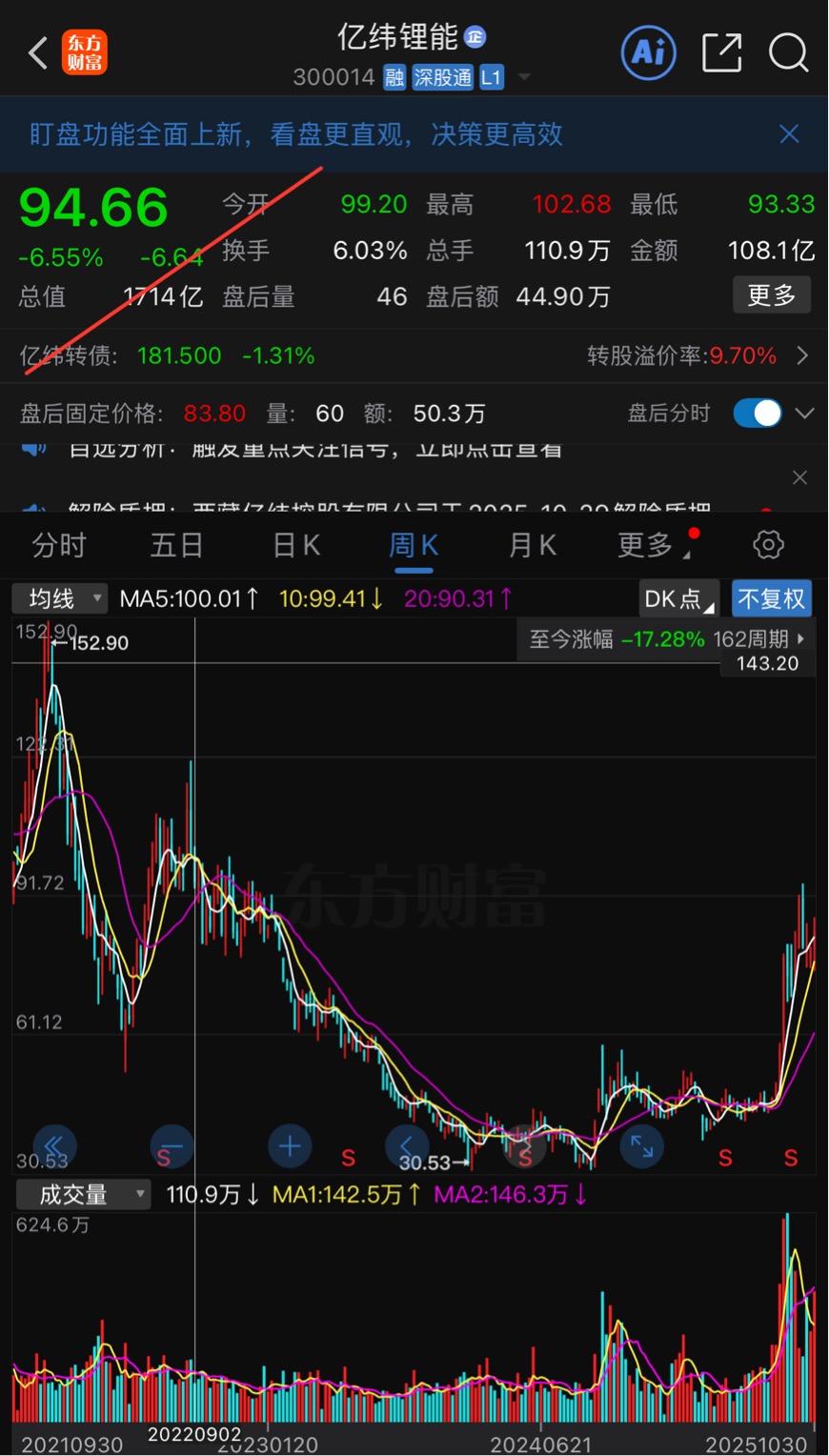Tap the 20220902 crosshair date label
Screen dimensions: 829x1456
pos(194,1434)
